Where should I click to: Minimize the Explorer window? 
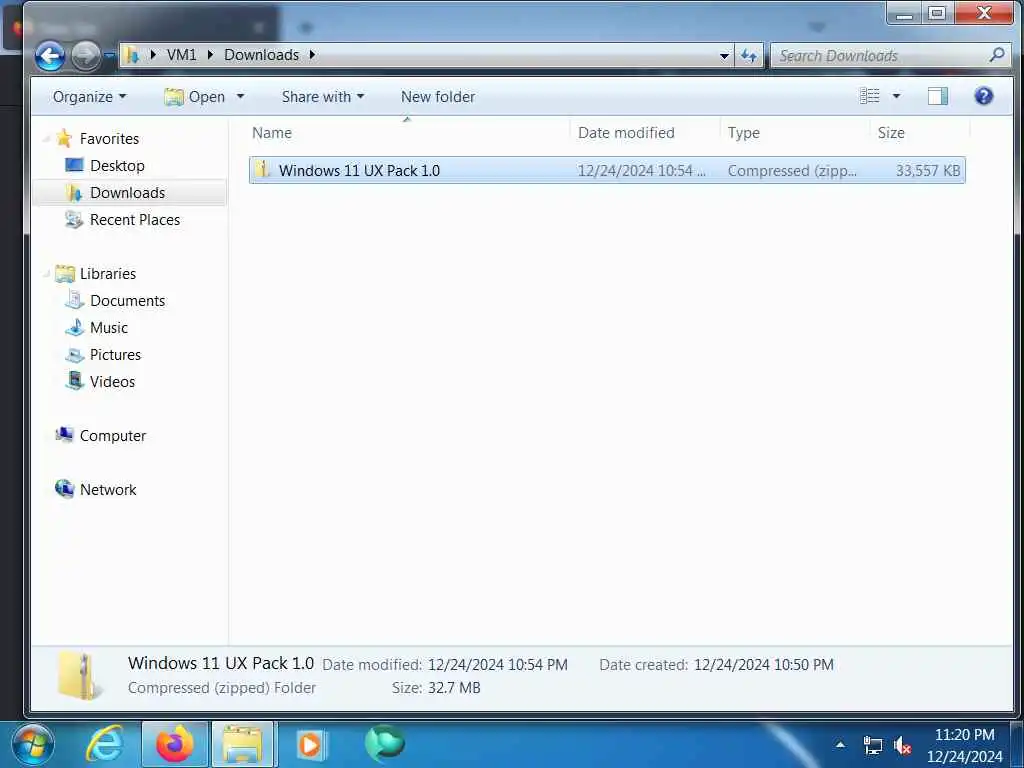pos(904,13)
